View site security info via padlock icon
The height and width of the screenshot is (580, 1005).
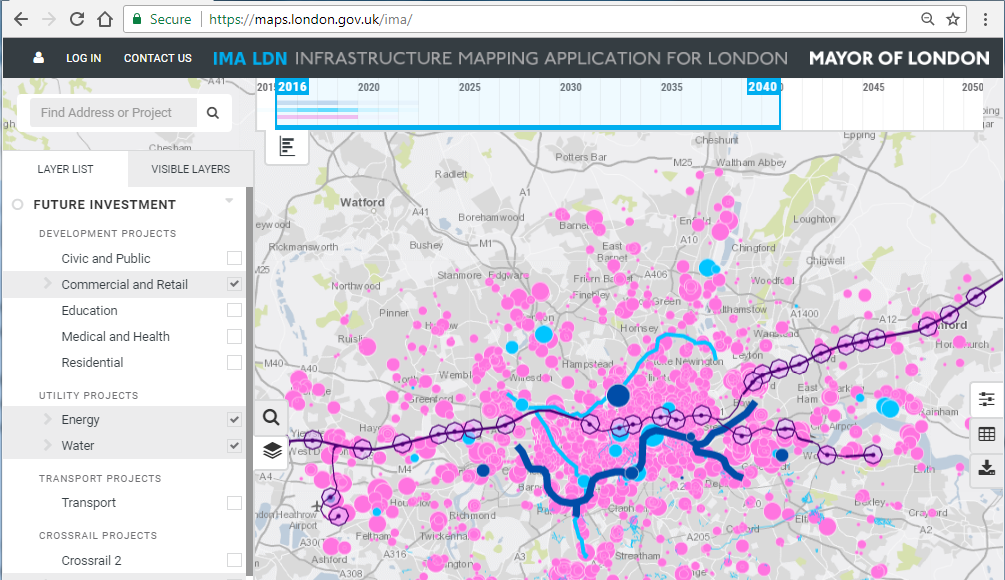137,19
